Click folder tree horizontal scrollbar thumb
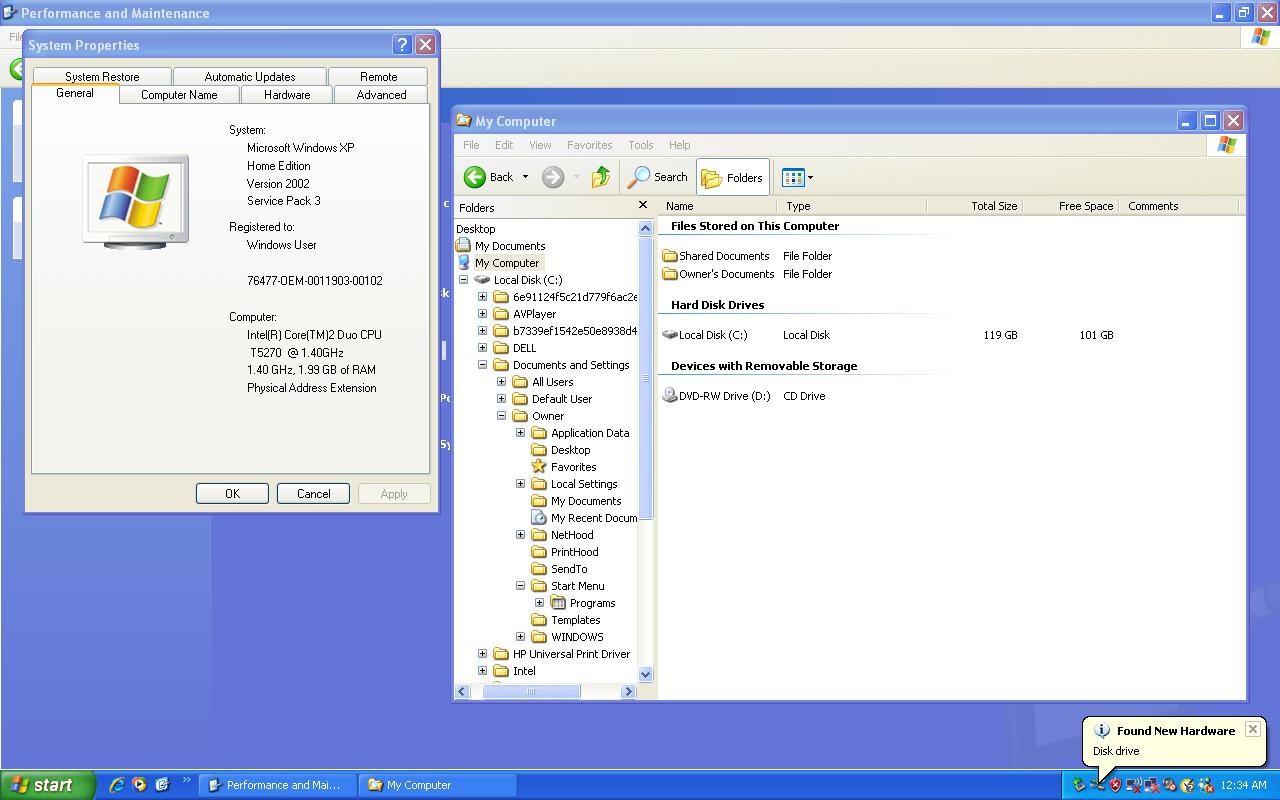Screen dimensions: 1280x800 click(x=531, y=691)
